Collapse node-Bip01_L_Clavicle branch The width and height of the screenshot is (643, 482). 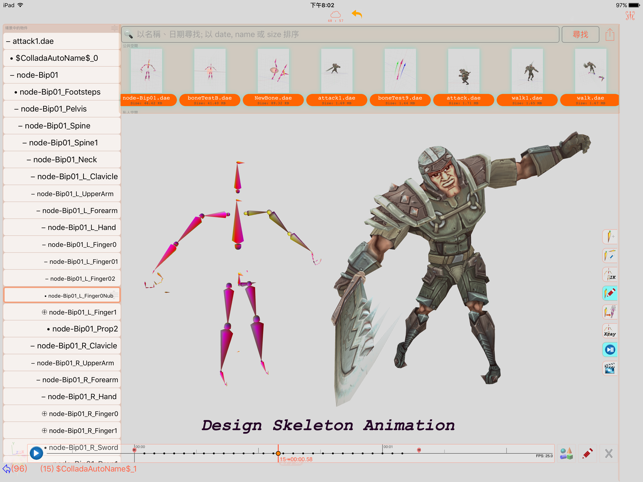point(33,176)
